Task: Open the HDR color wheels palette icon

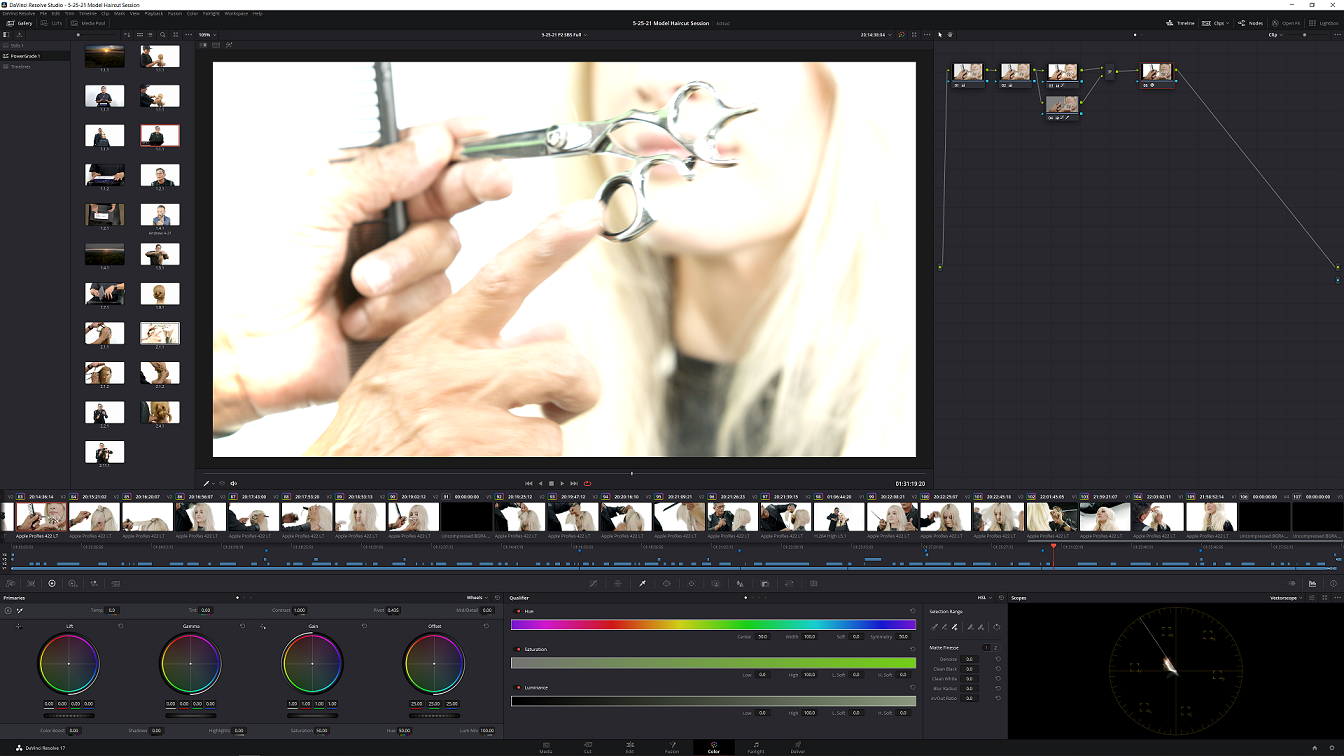Action: coord(73,583)
